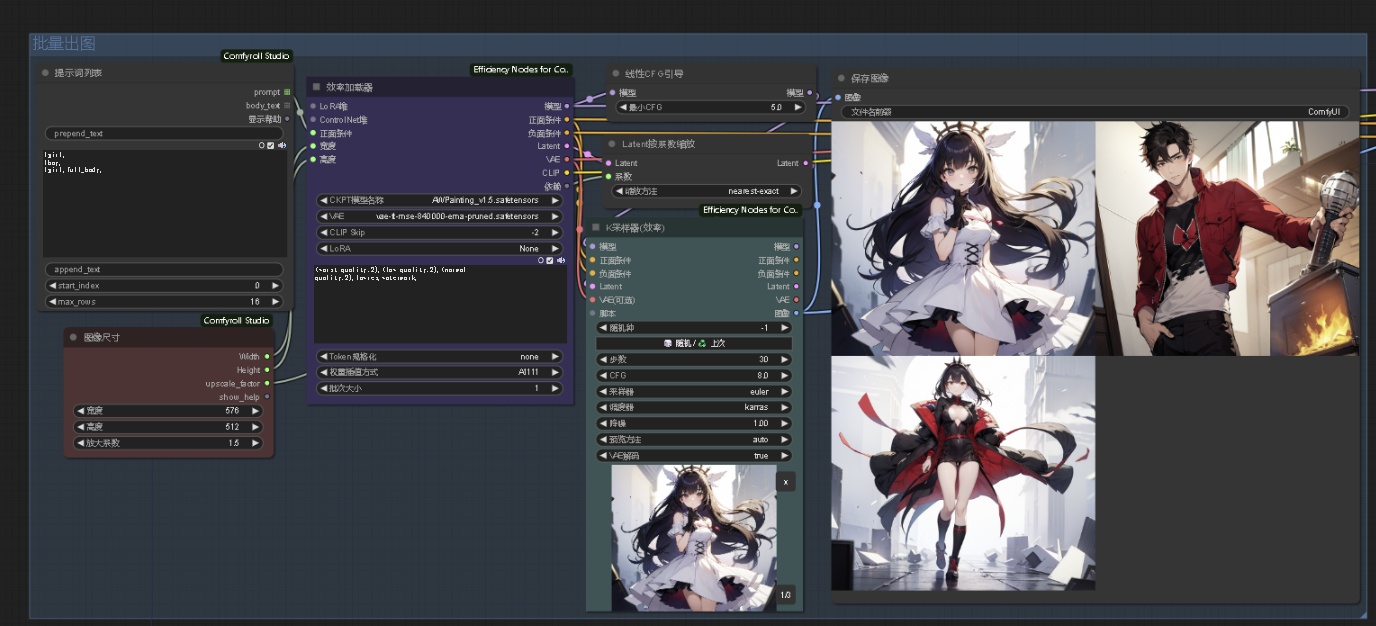The height and width of the screenshot is (626, 1376).
Task: Increase 步数 value 30 with right arrow
Action: pyautogui.click(x=785, y=360)
